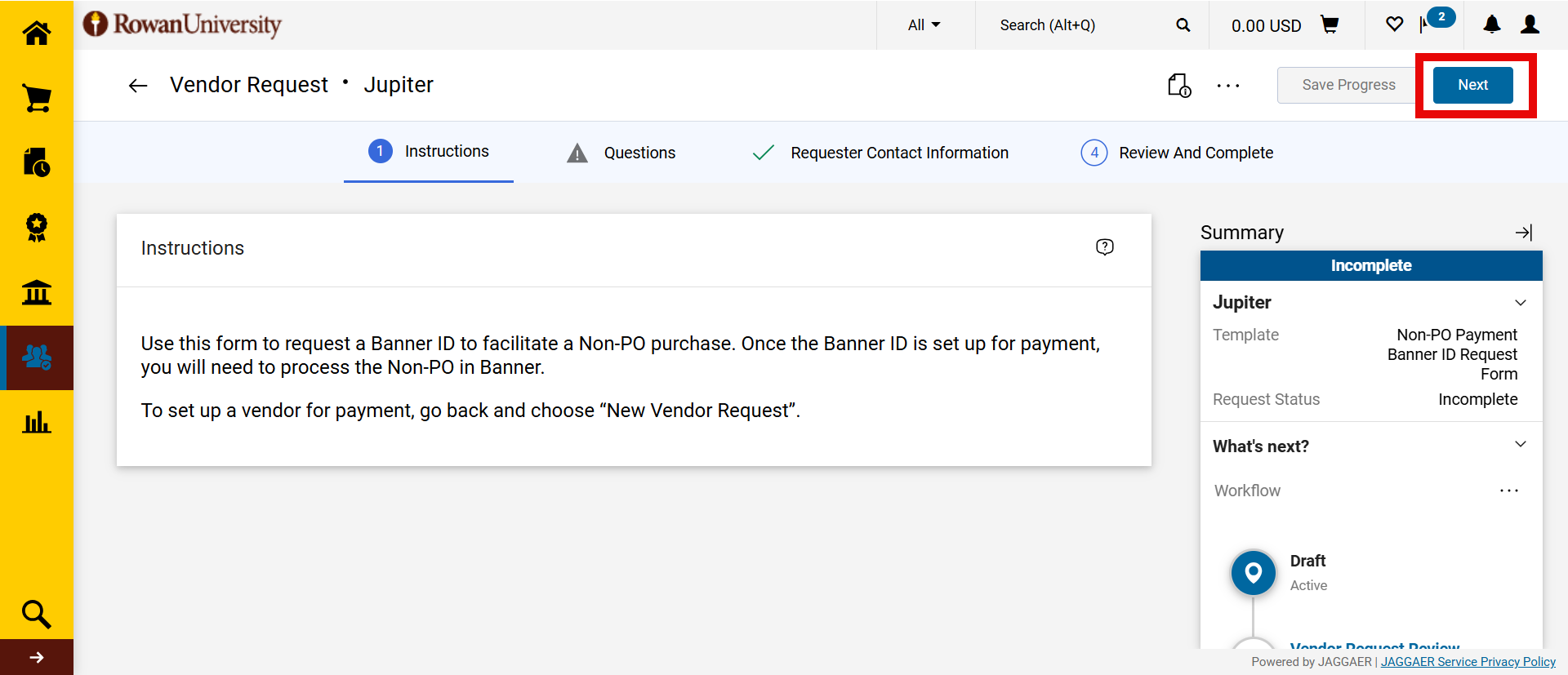
Task: Click the magnifier icon in the sidebar
Action: (x=37, y=614)
